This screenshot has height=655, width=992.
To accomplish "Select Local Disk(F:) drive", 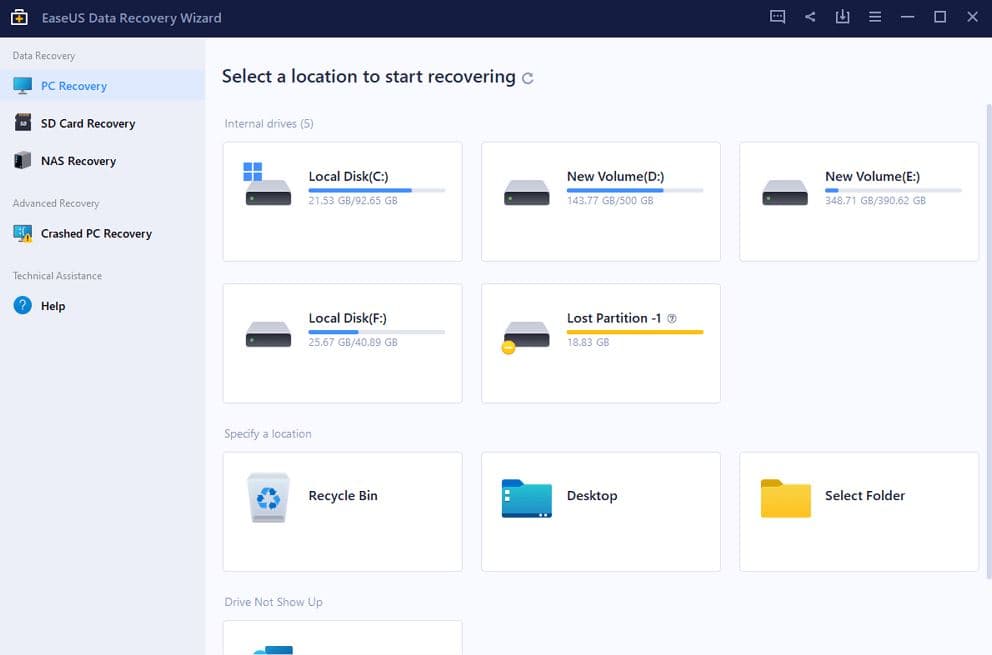I will [x=342, y=343].
